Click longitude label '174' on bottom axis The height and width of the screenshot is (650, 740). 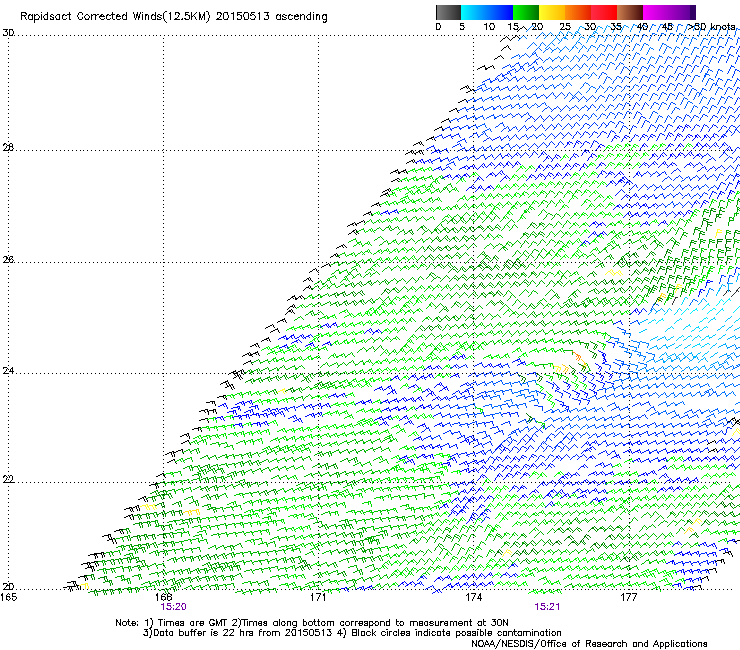tap(473, 597)
